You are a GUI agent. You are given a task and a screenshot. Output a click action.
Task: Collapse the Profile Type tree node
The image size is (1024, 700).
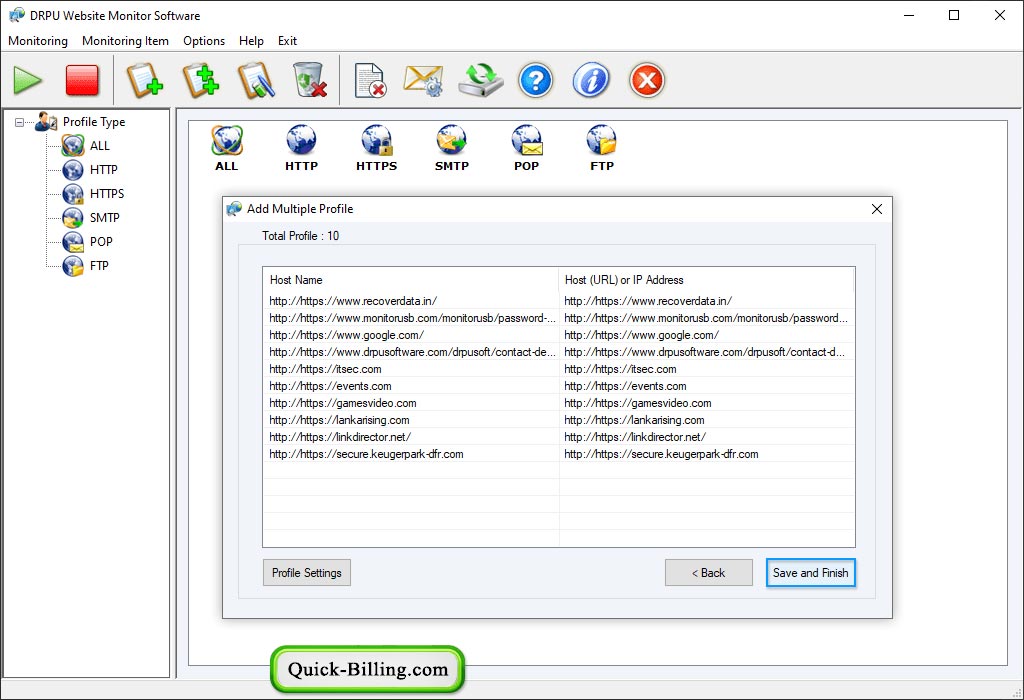coord(20,122)
